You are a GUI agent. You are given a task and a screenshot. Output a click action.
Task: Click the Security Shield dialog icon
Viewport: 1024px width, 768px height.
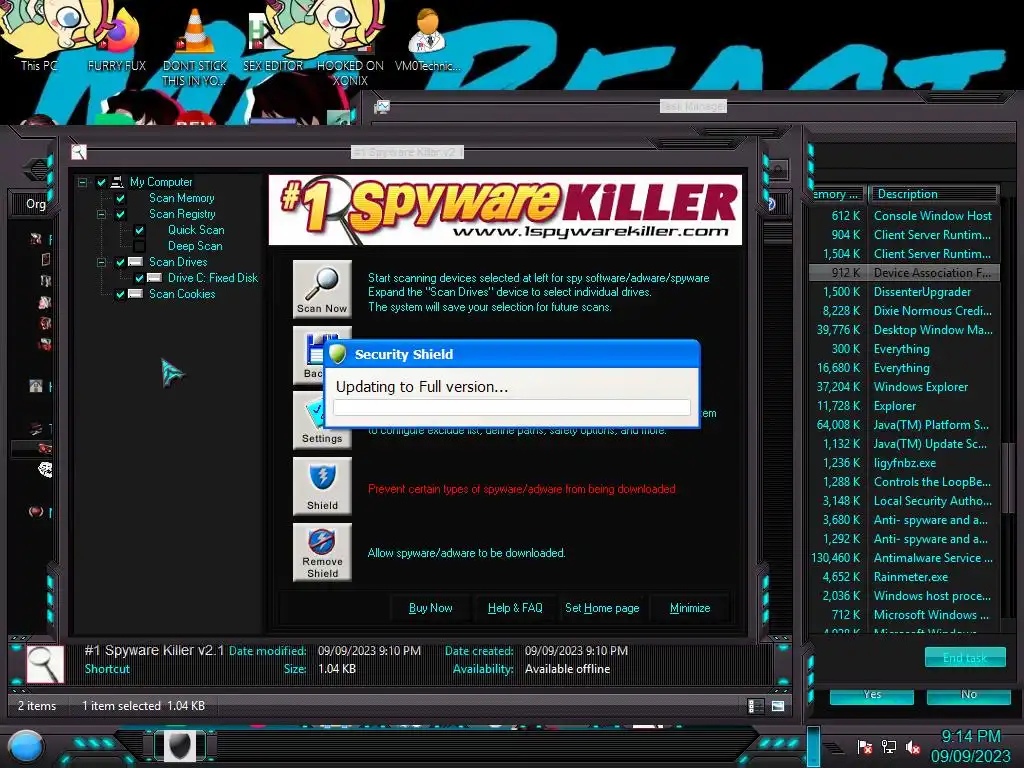pos(338,354)
